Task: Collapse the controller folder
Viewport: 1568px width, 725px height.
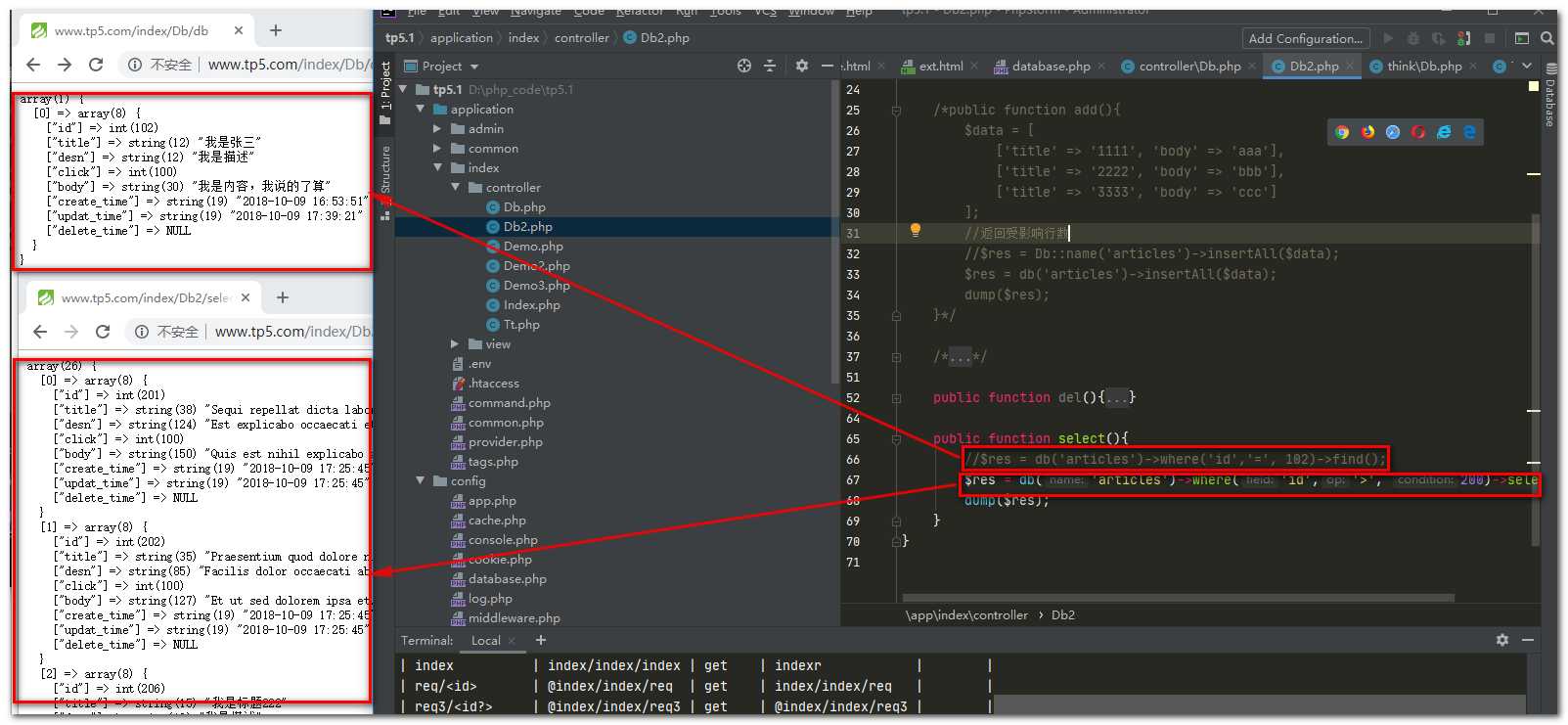Action: [x=456, y=187]
